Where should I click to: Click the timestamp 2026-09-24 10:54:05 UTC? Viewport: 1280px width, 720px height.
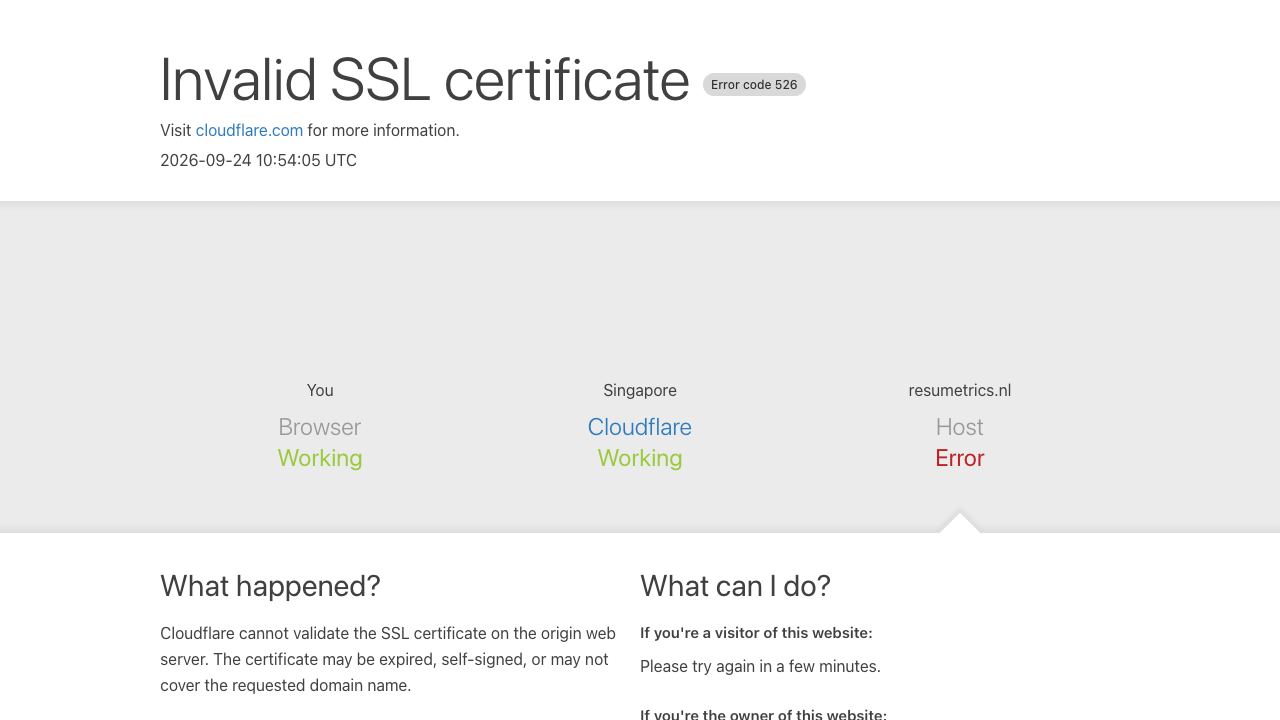tap(258, 160)
